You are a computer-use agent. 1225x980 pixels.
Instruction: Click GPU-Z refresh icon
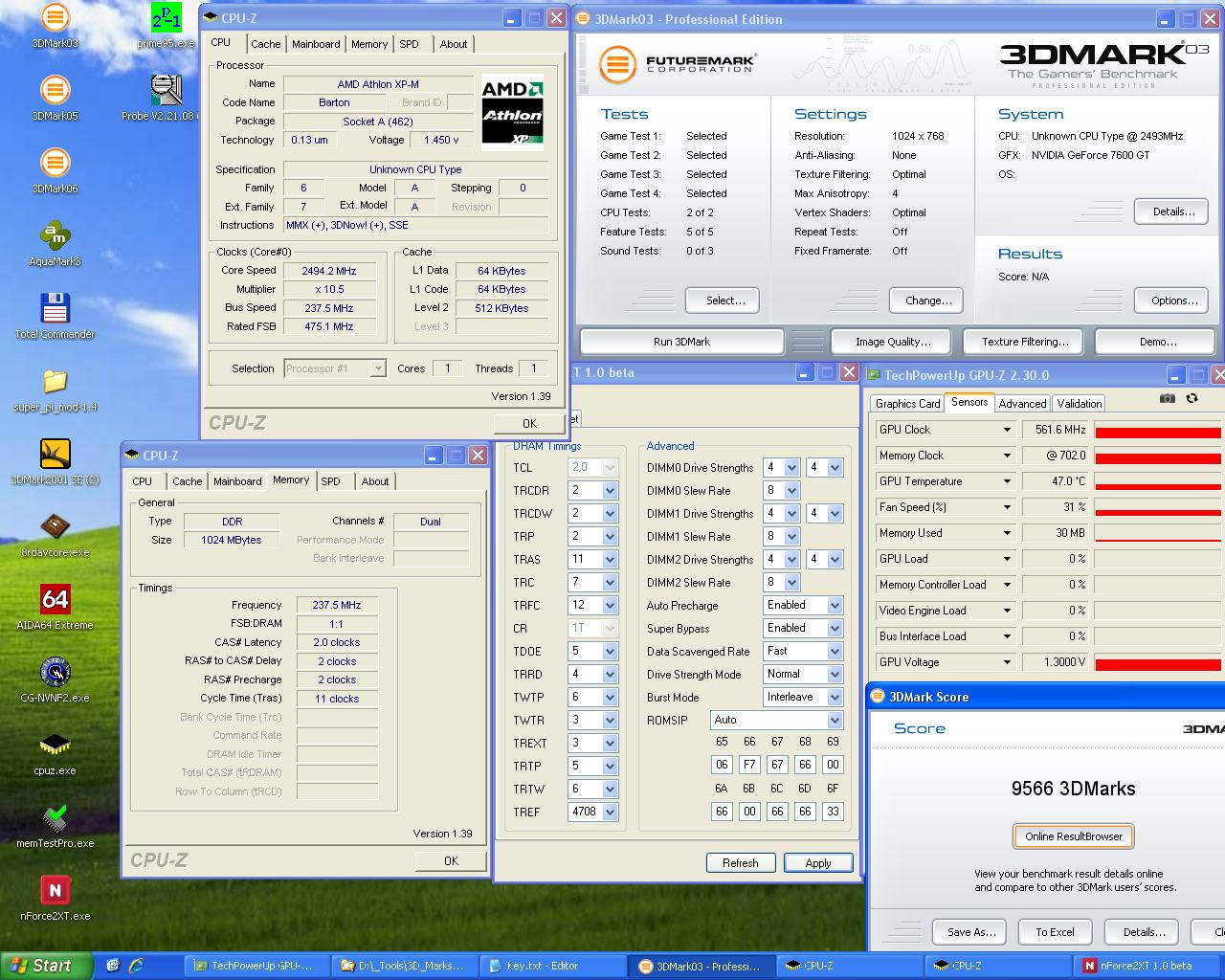(1192, 398)
